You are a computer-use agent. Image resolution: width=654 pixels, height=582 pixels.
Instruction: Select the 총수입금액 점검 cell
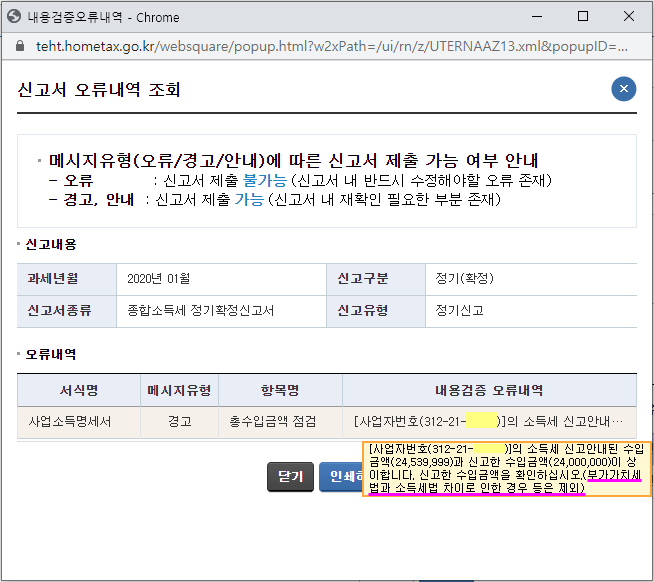pyautogui.click(x=280, y=422)
